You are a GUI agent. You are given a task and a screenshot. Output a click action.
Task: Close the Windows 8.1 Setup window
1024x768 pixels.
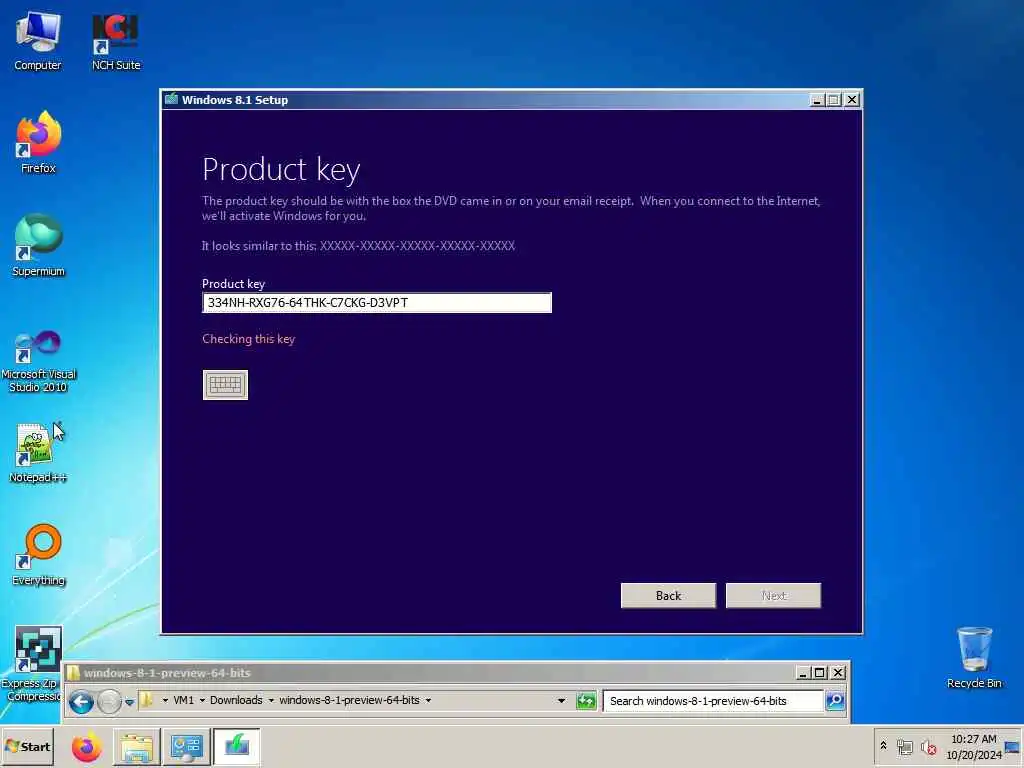(x=852, y=100)
